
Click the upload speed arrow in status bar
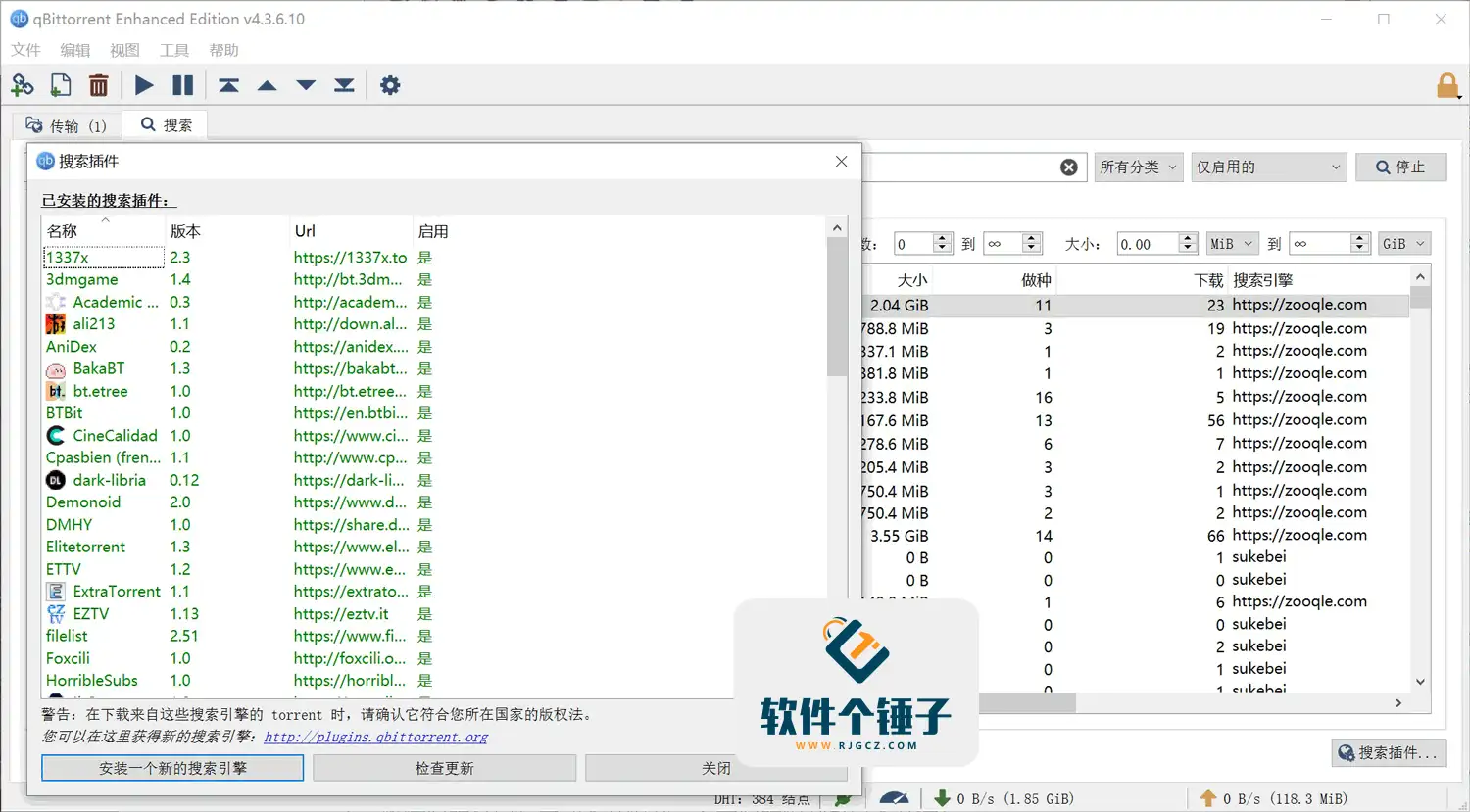coord(1208,798)
